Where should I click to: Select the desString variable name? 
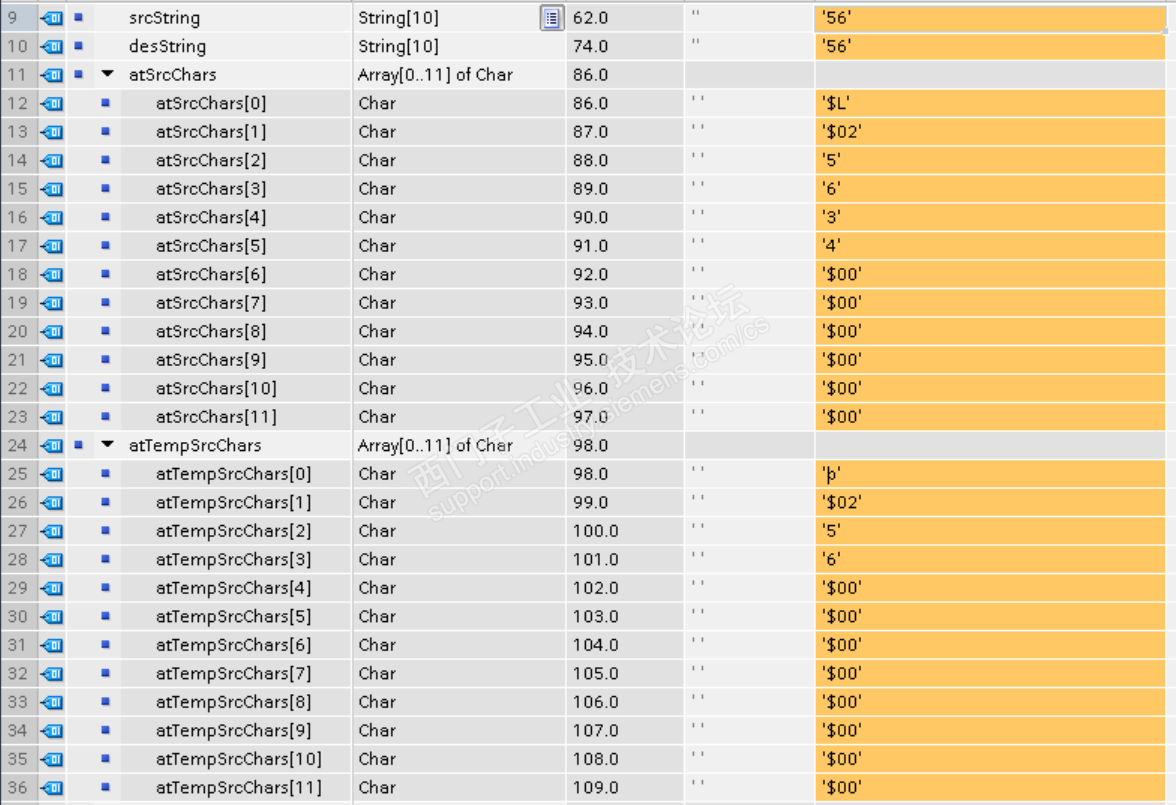coord(167,47)
